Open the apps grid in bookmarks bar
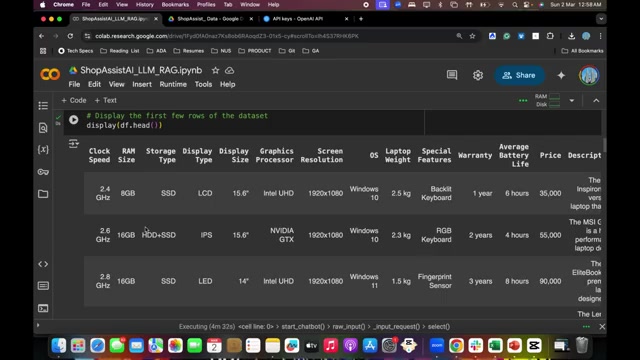Viewport: 640px width, 360px height. 43,51
